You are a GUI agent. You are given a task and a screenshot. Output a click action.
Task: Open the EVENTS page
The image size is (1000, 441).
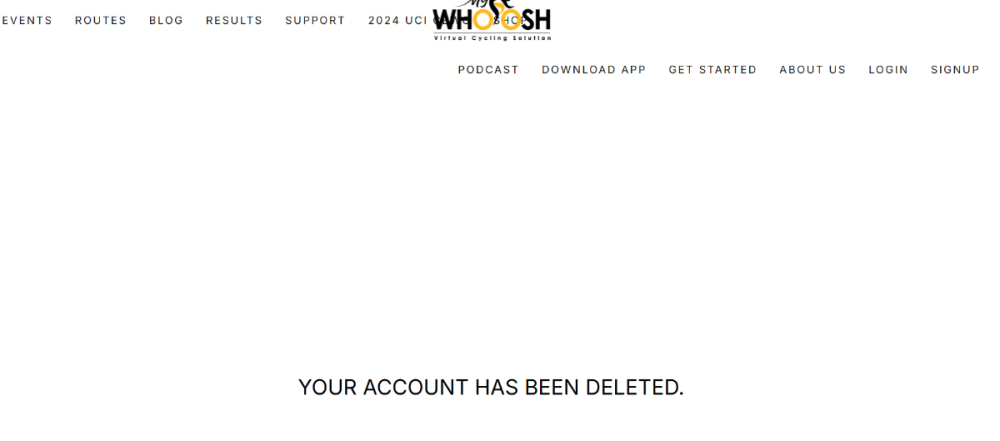pyautogui.click(x=27, y=20)
